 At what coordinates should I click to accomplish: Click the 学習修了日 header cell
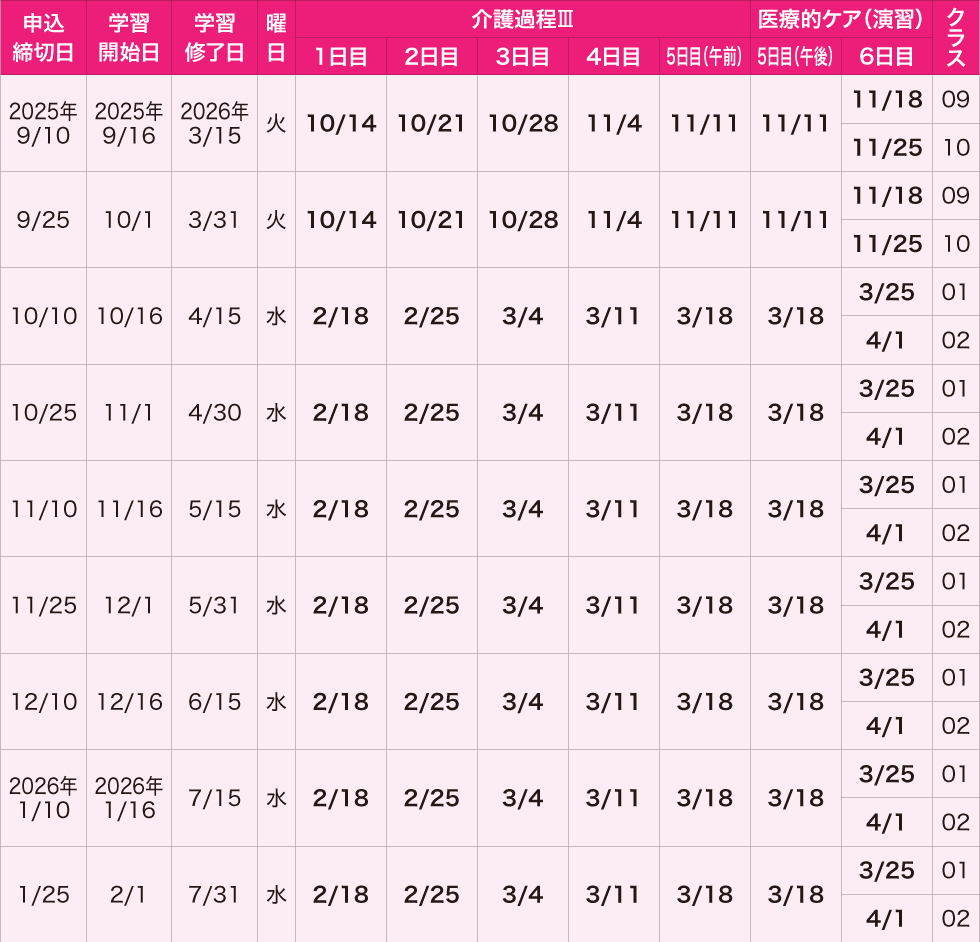[214, 38]
